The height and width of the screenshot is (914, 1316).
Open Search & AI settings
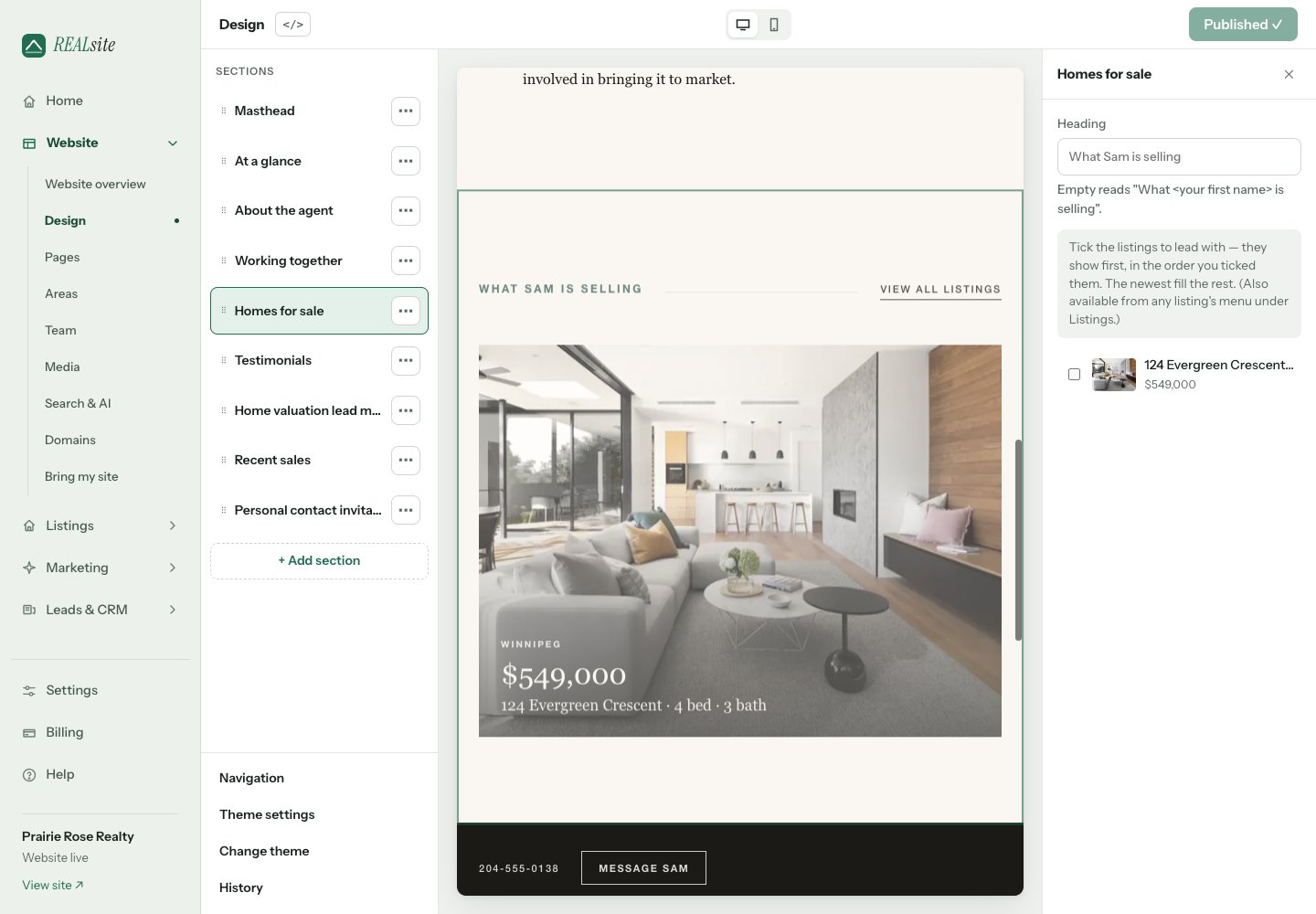coord(78,403)
